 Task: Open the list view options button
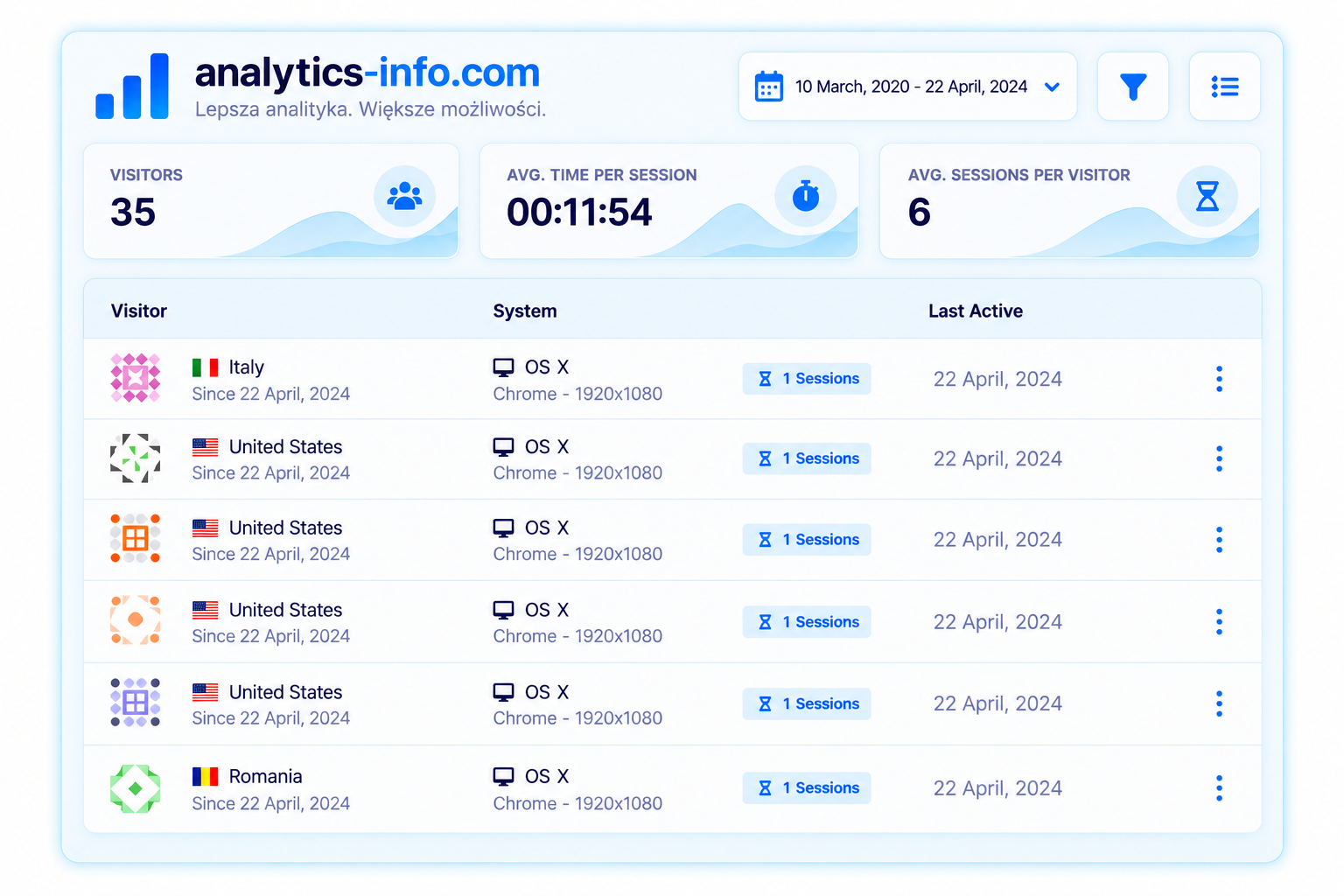tap(1225, 87)
